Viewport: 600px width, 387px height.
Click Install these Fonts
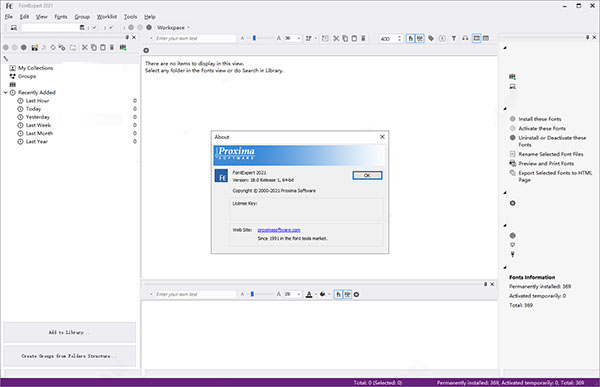pos(540,119)
